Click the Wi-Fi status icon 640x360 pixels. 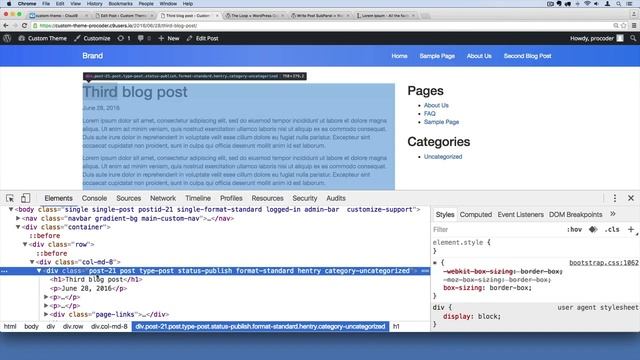tap(587, 4)
